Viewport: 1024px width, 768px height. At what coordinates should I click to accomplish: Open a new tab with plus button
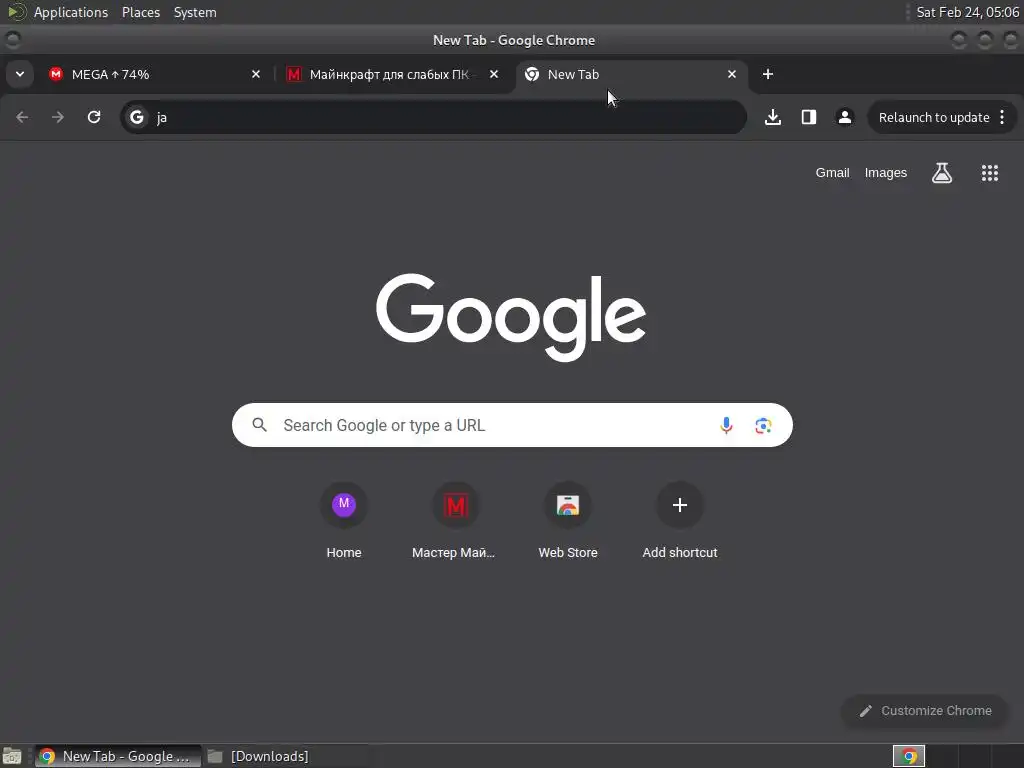click(x=768, y=74)
